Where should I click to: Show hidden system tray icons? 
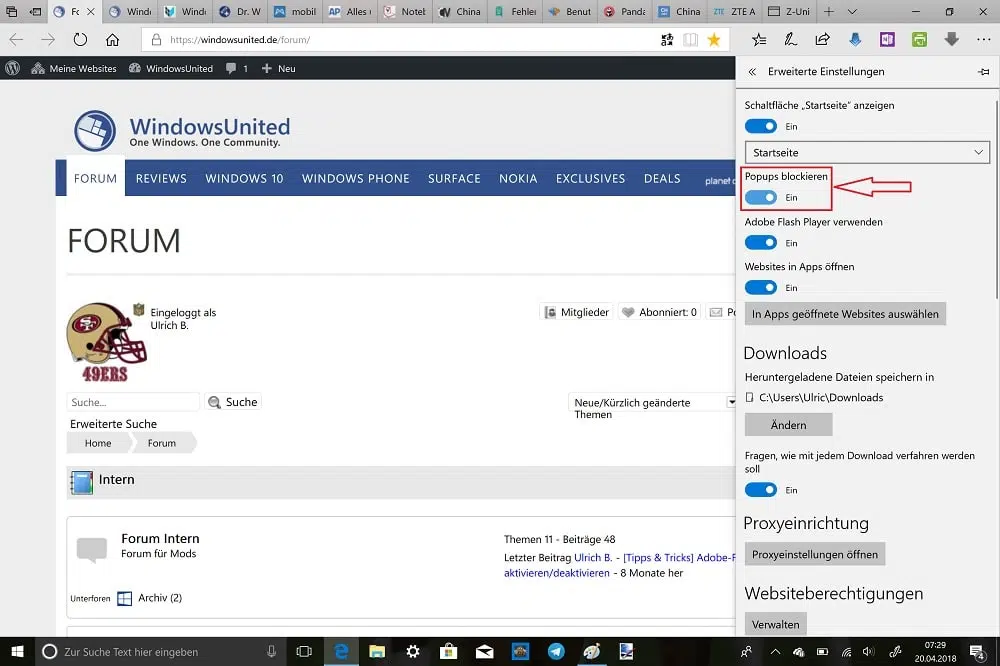pyautogui.click(x=776, y=651)
